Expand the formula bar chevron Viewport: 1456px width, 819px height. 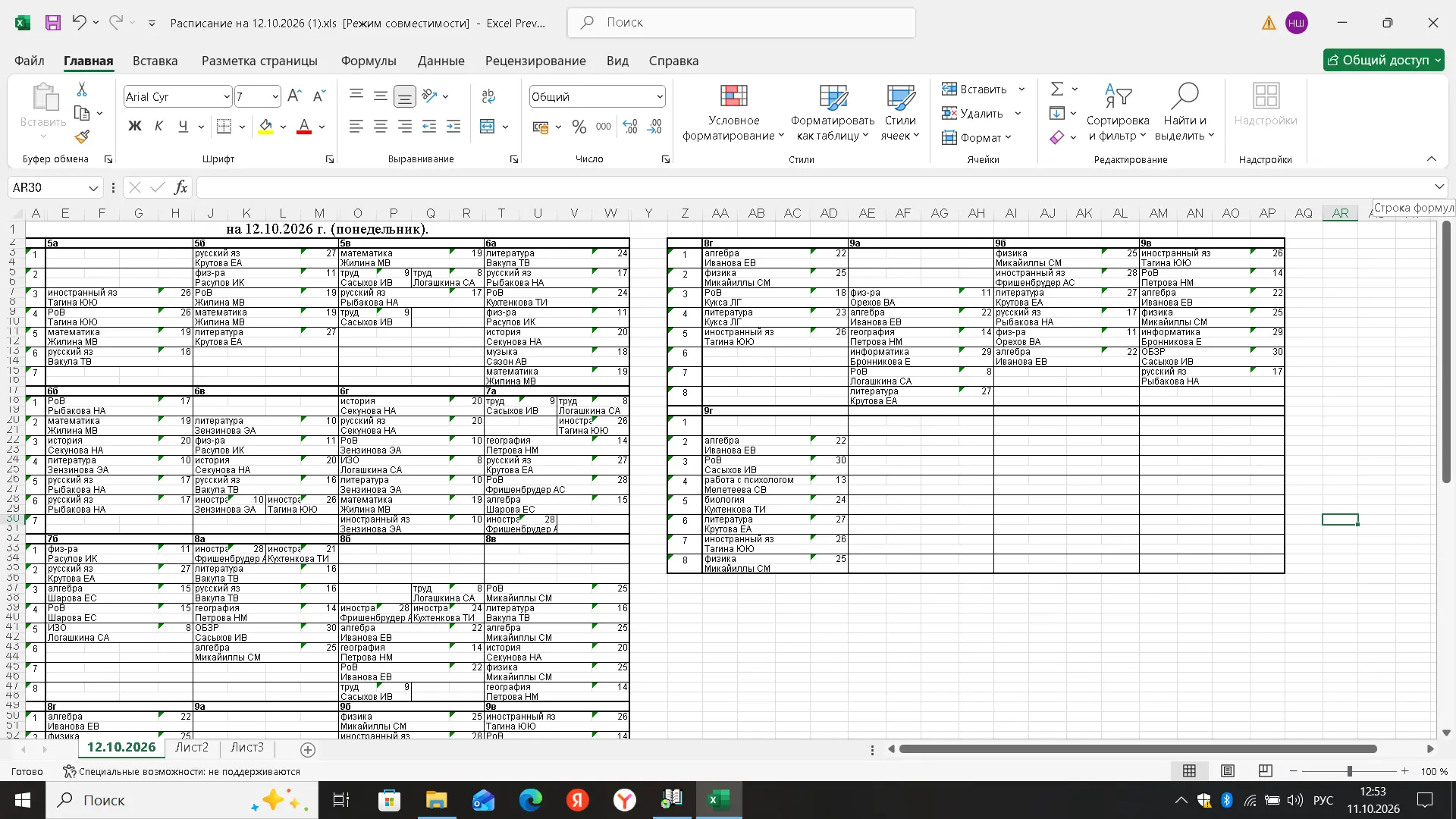pos(1439,187)
